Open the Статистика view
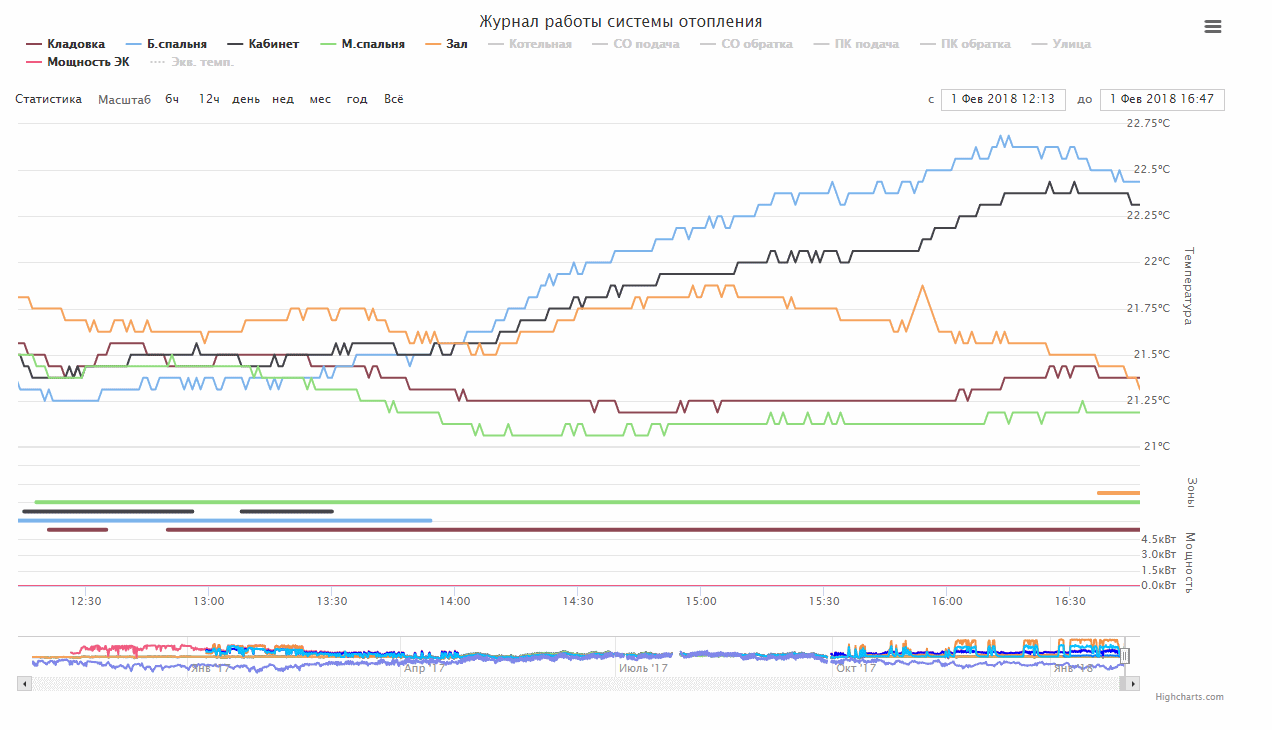 coord(49,99)
